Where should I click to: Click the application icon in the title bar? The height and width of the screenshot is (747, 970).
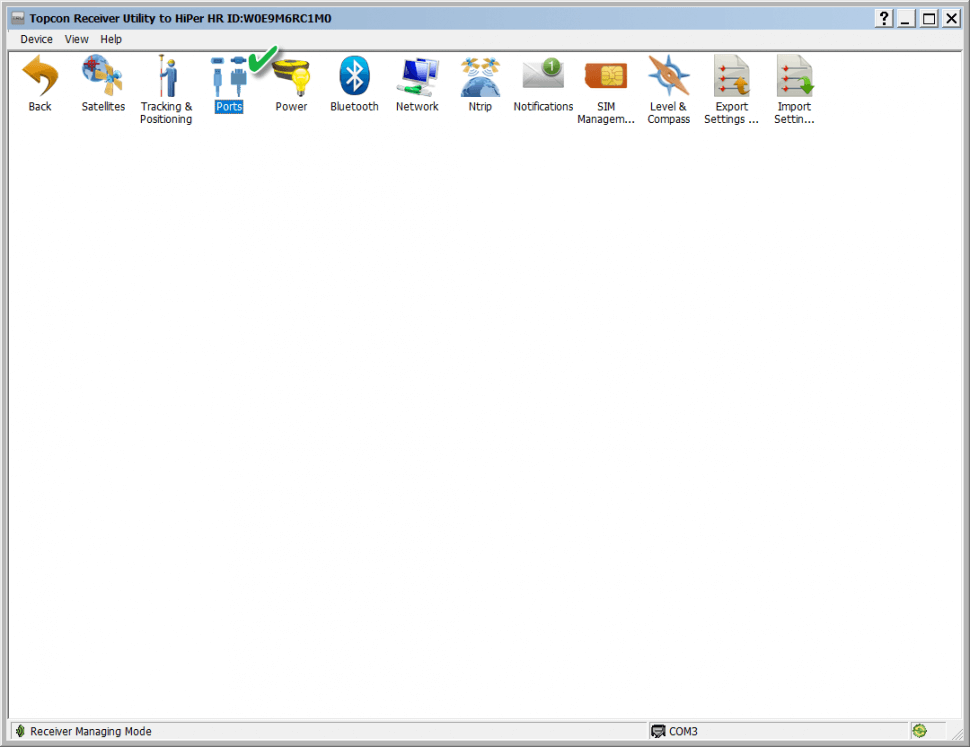19,19
